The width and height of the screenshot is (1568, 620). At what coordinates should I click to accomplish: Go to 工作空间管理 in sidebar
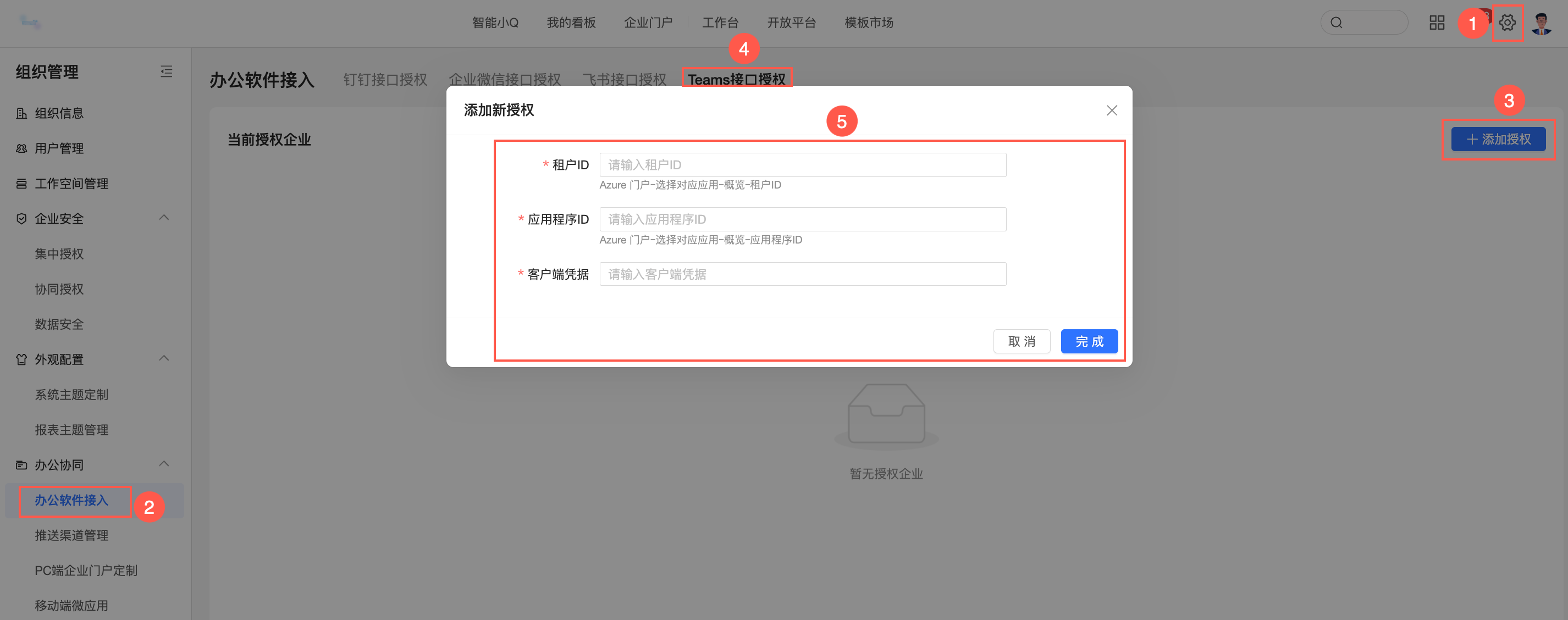[x=71, y=184]
